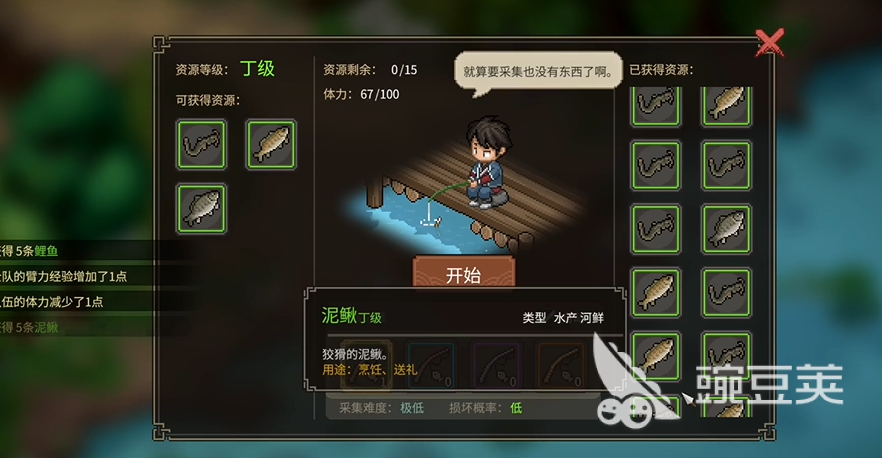The height and width of the screenshot is (458, 882).
Task: Select the grey crucian fish under 可获得资源
Action: click(x=201, y=208)
